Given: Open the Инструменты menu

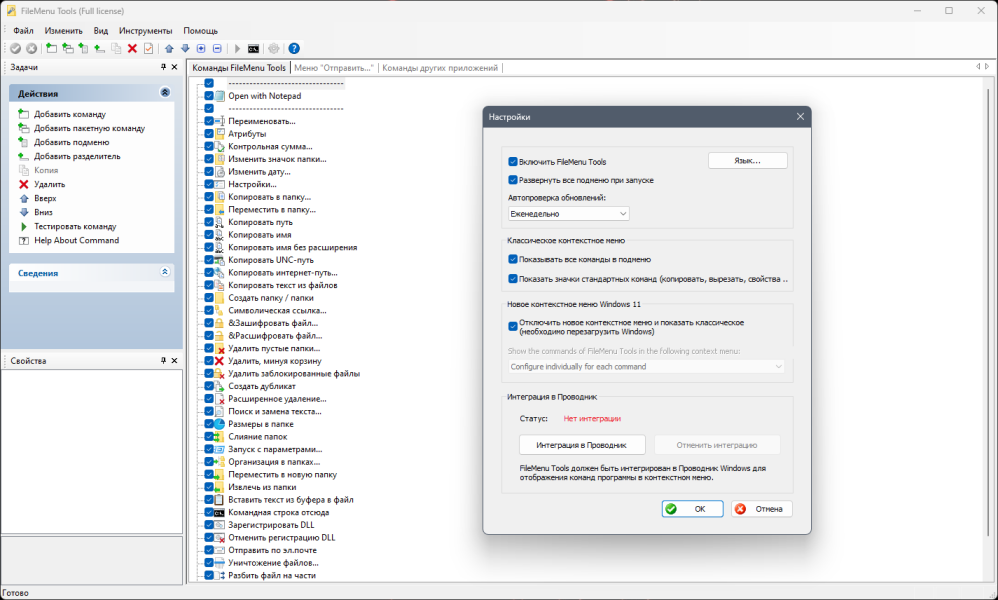Looking at the screenshot, I should pyautogui.click(x=146, y=31).
